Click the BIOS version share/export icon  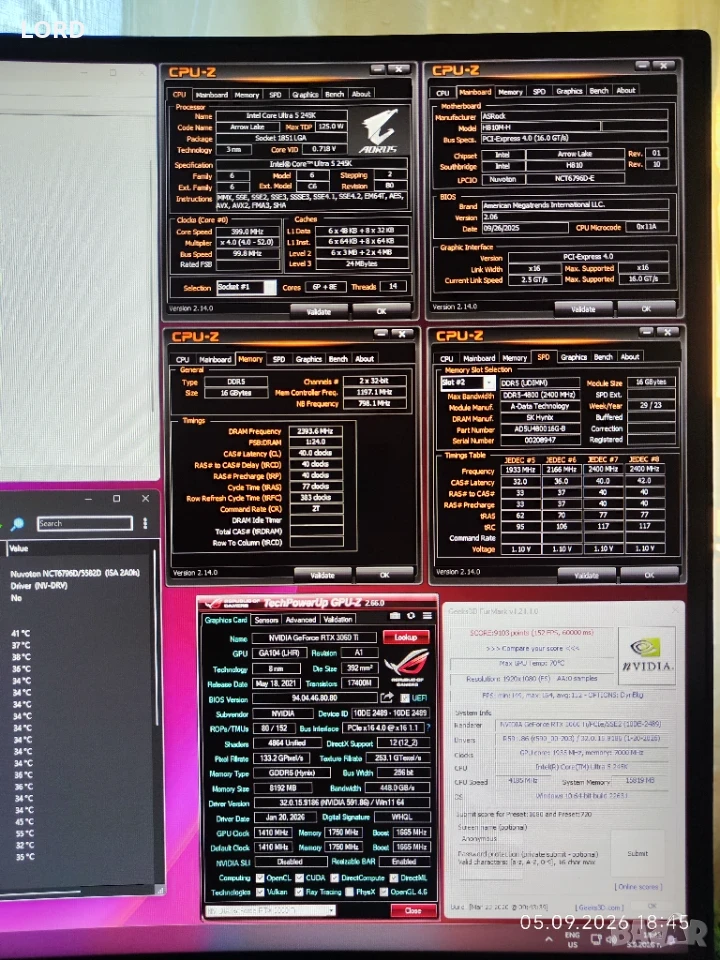pyautogui.click(x=386, y=697)
